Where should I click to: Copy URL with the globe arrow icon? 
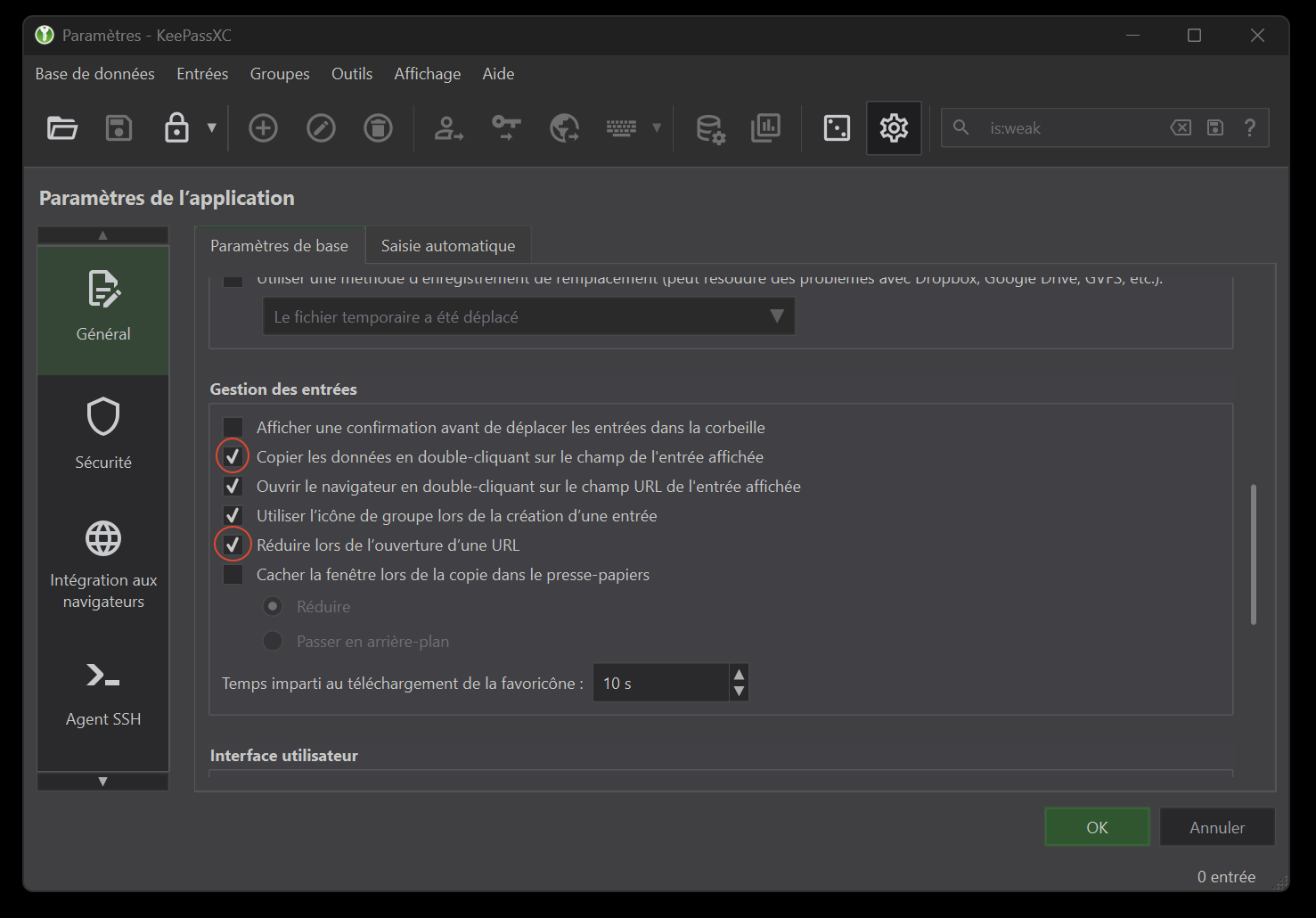point(564,128)
